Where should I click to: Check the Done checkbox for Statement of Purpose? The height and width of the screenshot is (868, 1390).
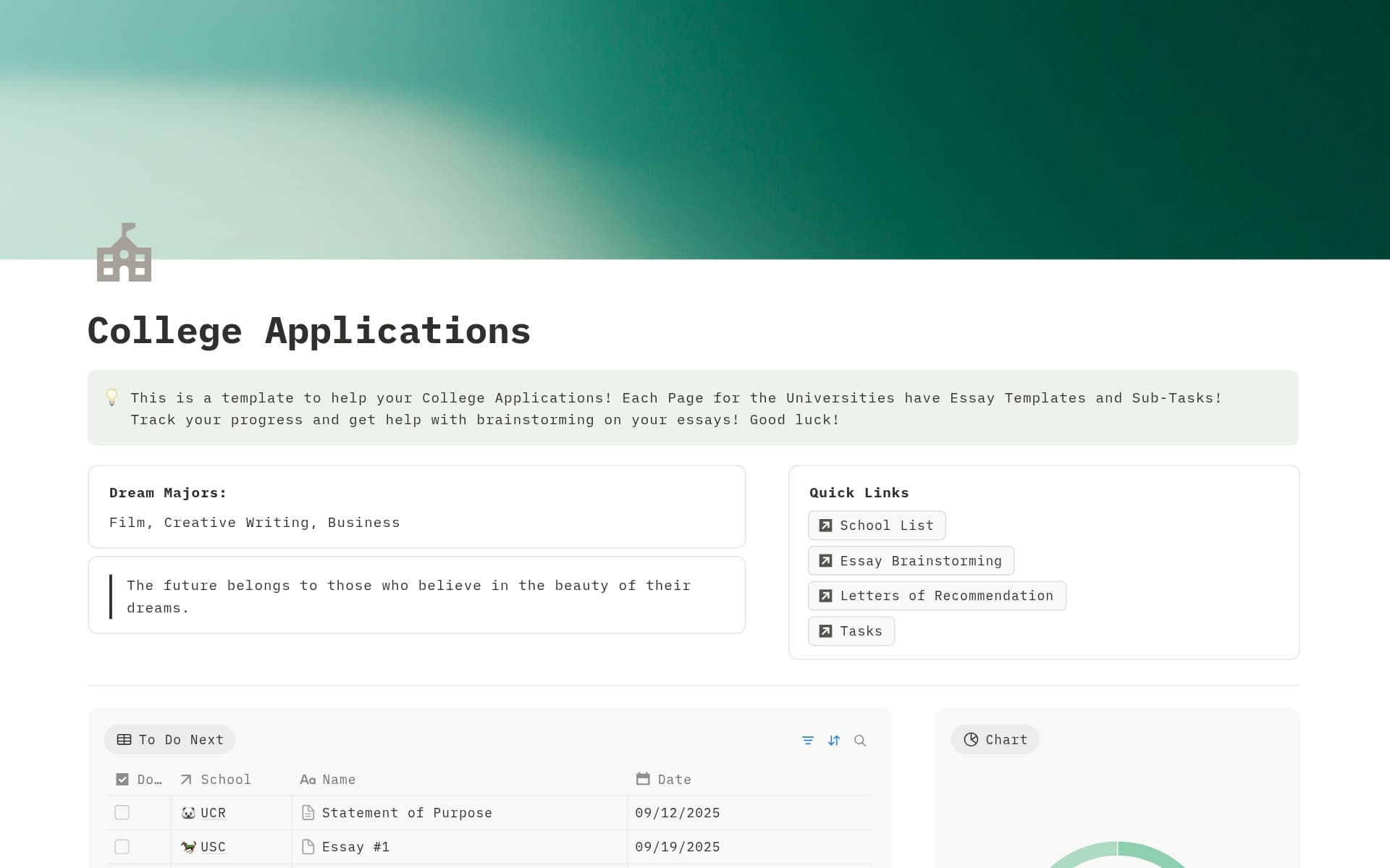(122, 812)
